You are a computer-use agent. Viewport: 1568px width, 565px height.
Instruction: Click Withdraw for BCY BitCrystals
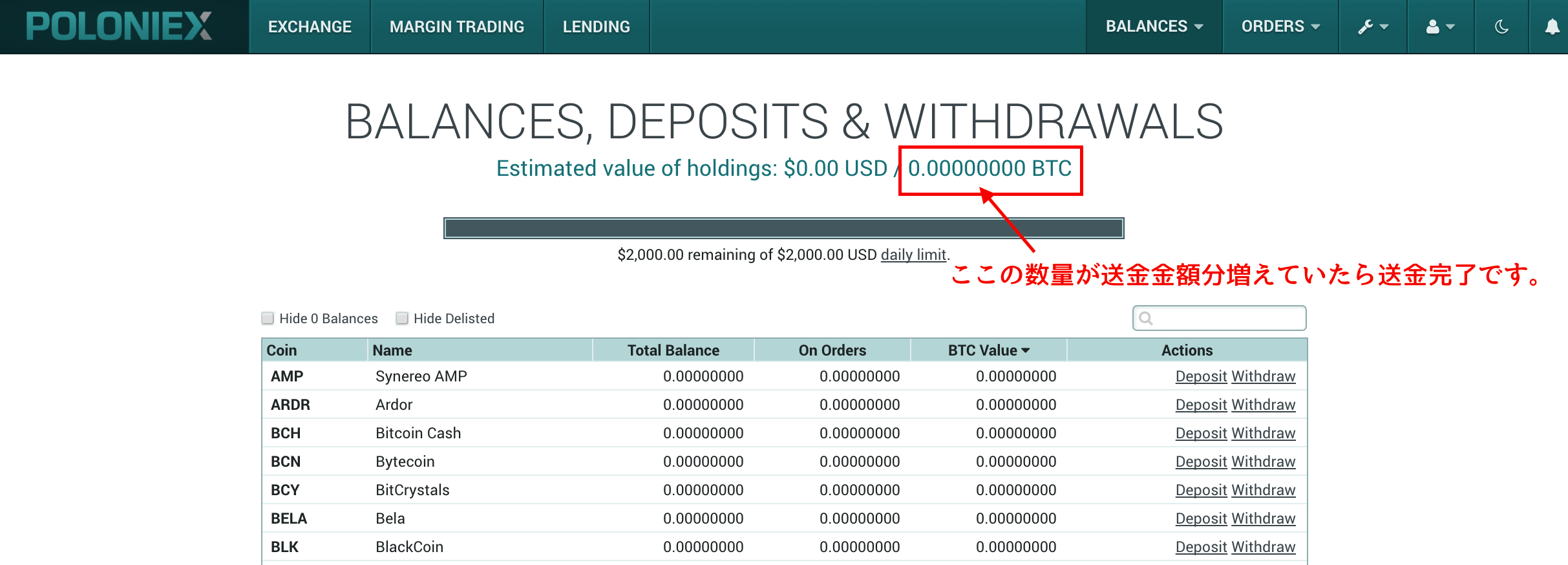pyautogui.click(x=1264, y=490)
